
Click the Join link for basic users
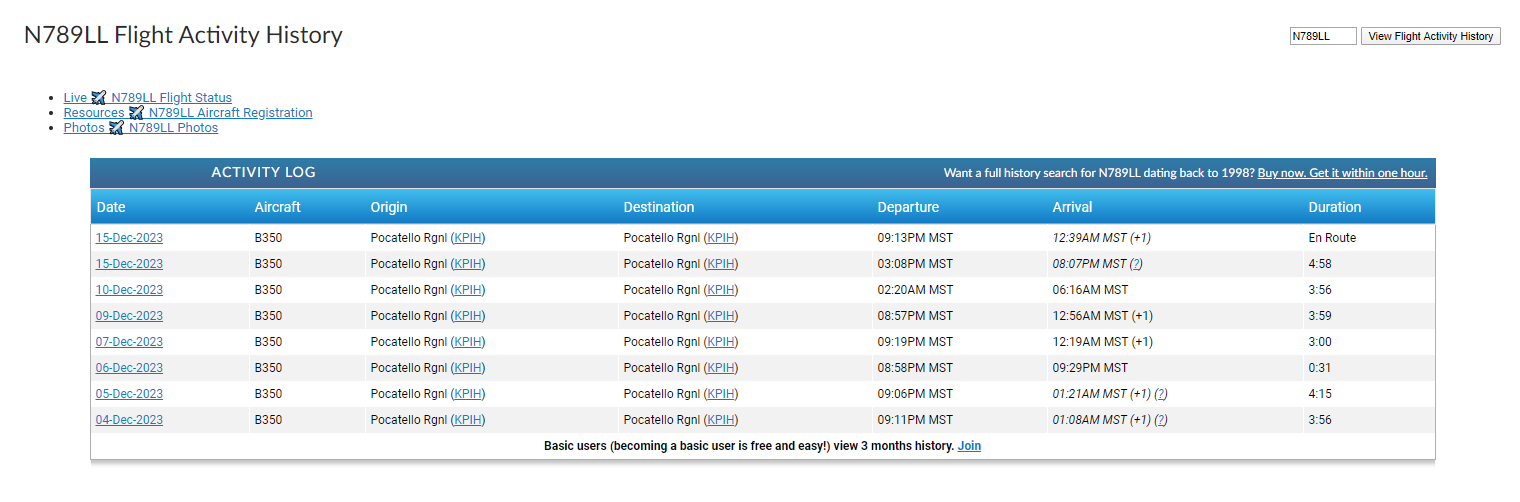click(969, 446)
